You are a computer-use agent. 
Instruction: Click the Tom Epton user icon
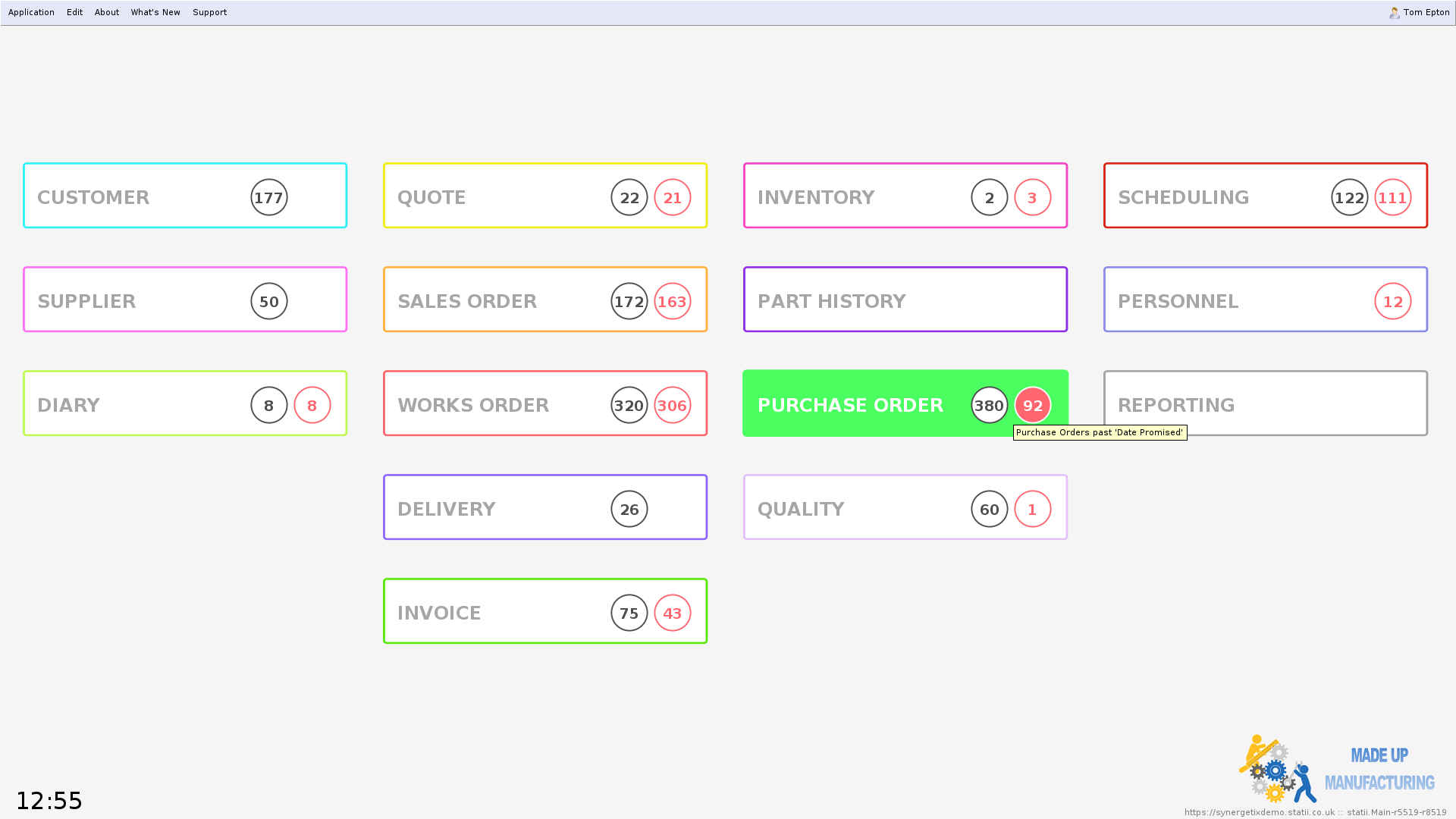coord(1394,13)
